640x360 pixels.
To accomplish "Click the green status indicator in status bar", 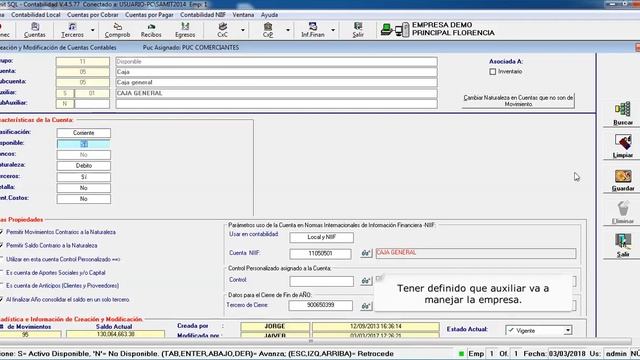I will [461, 353].
